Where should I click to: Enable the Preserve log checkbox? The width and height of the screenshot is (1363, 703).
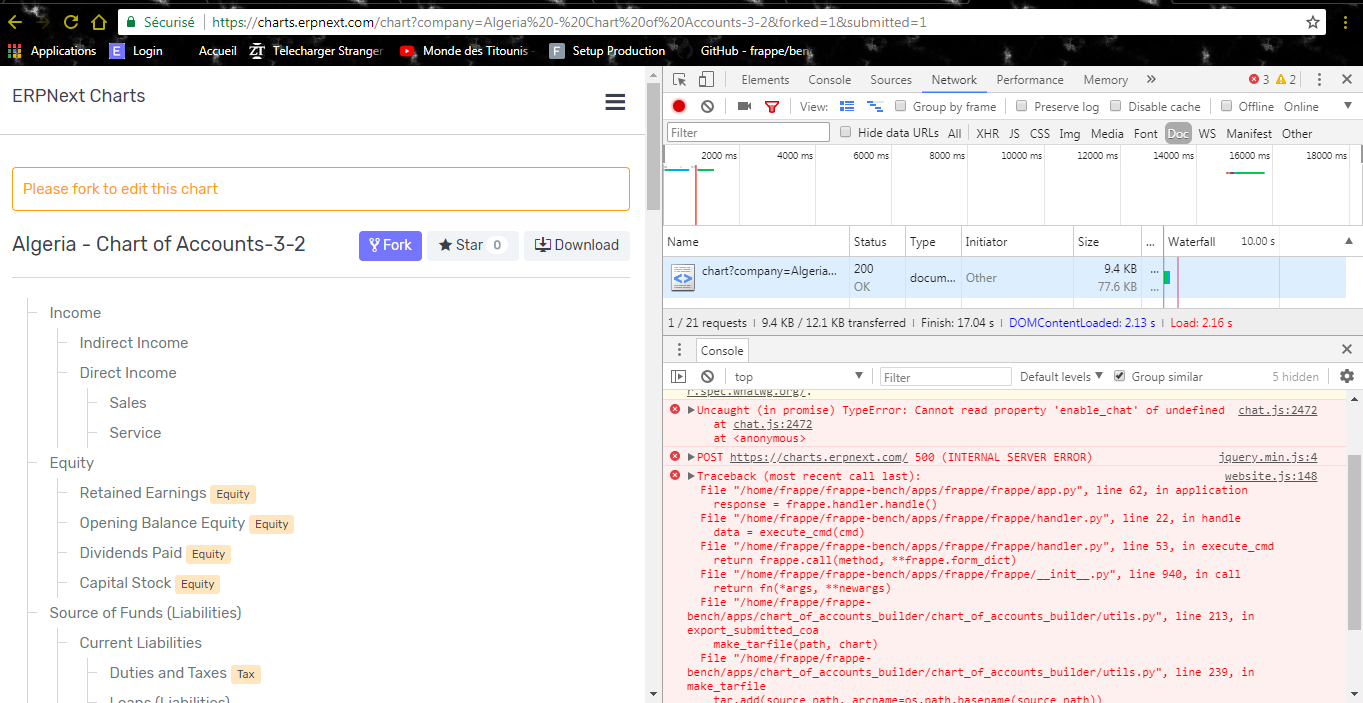pyautogui.click(x=1022, y=106)
